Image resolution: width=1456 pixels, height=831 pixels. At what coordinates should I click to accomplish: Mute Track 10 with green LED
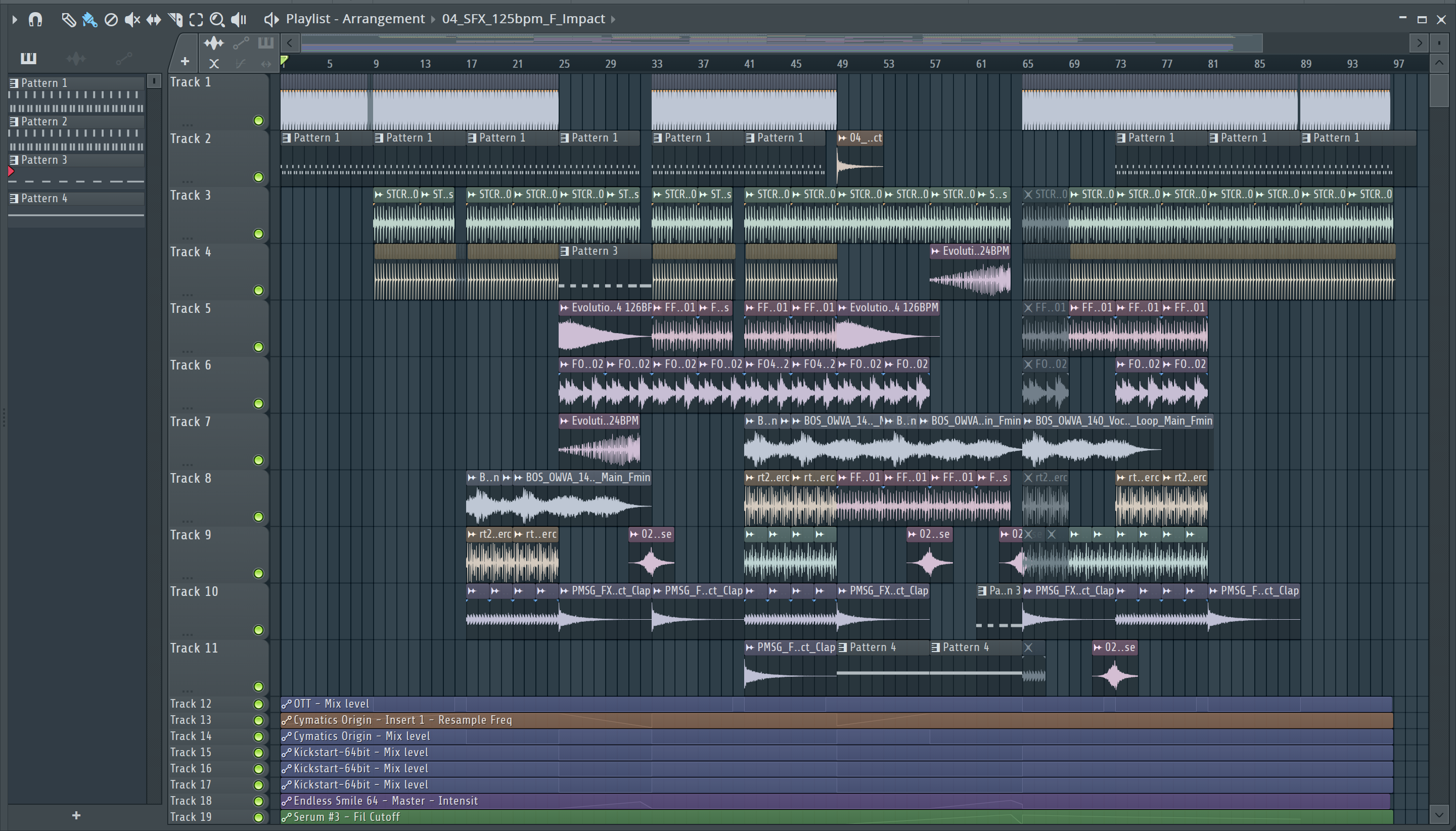coord(258,630)
